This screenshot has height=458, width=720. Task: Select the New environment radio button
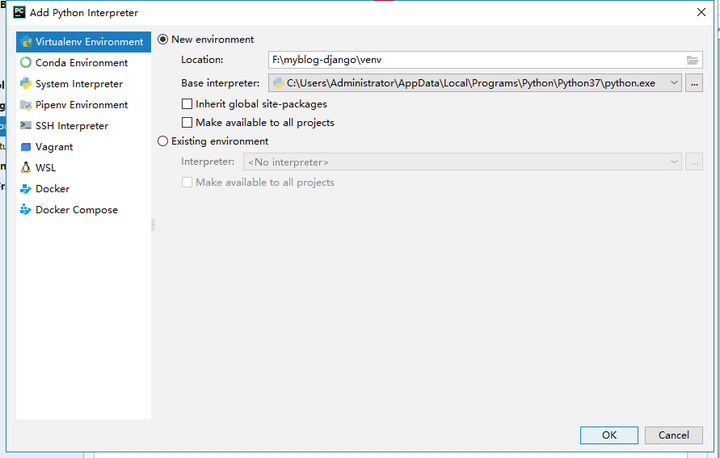tap(163, 40)
